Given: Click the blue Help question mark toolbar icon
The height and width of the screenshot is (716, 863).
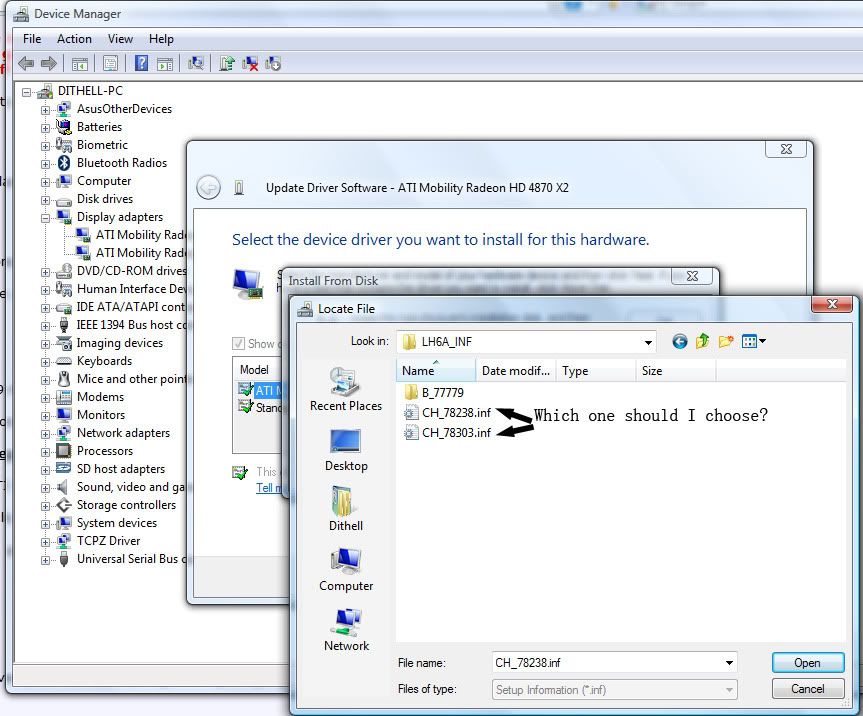Looking at the screenshot, I should click(x=141, y=63).
